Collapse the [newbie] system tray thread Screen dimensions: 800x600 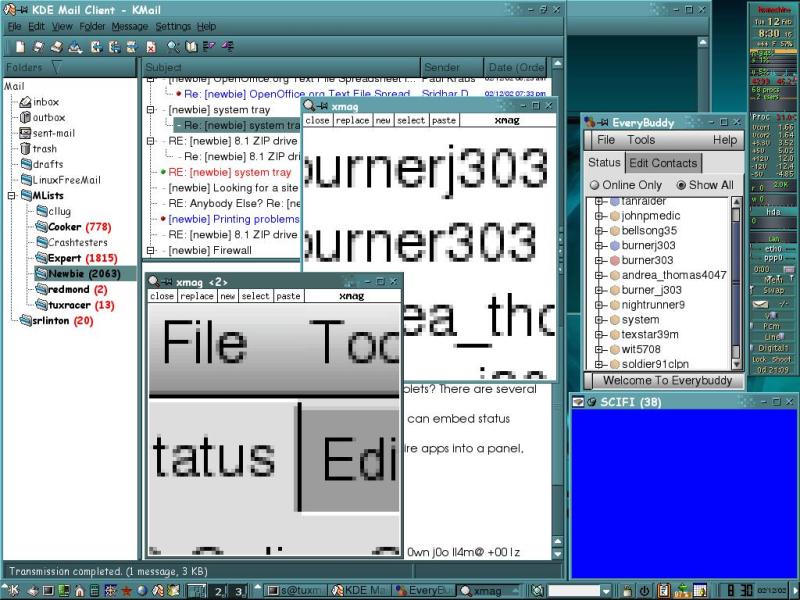coord(151,110)
